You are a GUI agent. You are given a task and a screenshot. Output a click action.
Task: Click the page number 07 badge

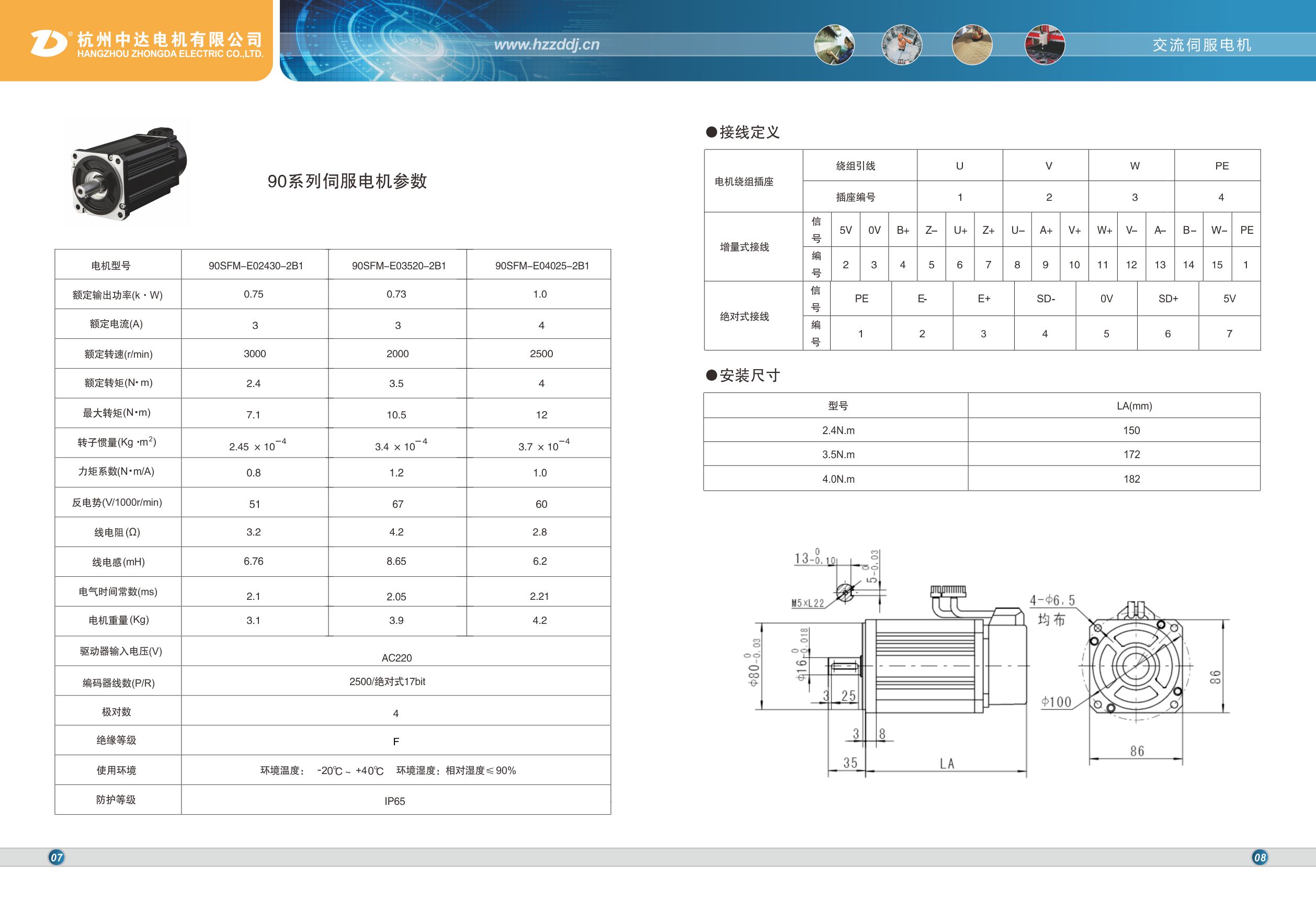coord(56,857)
